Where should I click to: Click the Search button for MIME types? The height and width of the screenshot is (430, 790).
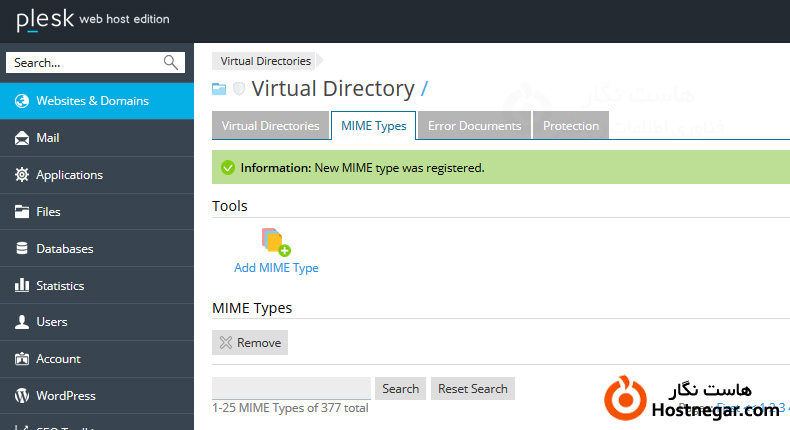400,389
